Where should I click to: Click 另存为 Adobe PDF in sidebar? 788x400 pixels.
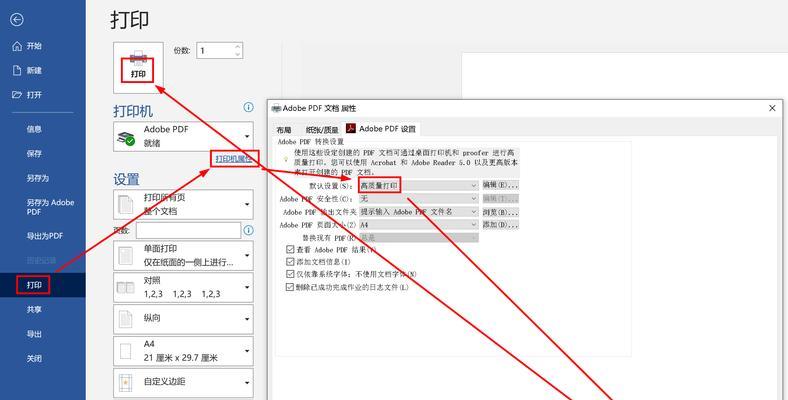point(50,207)
